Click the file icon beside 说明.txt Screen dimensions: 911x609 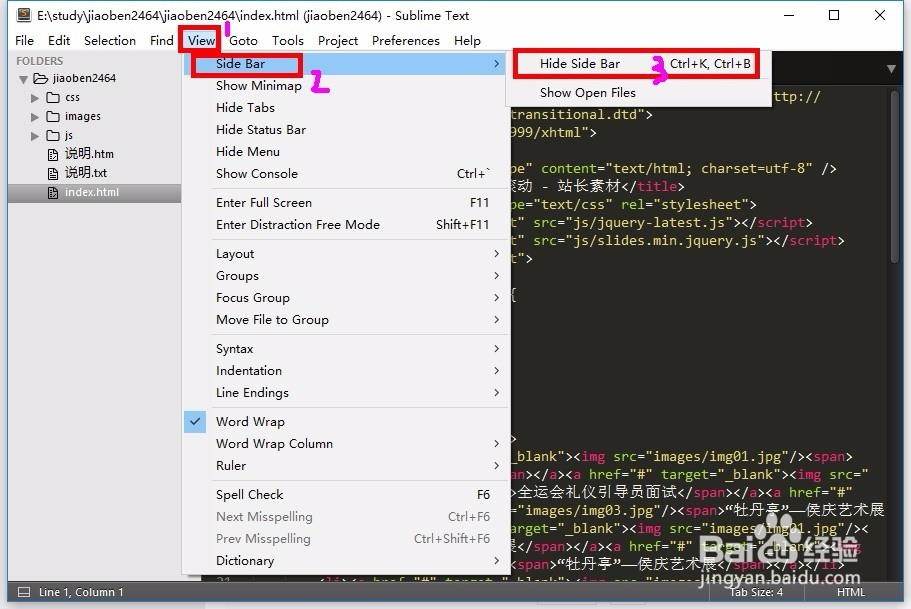point(53,173)
